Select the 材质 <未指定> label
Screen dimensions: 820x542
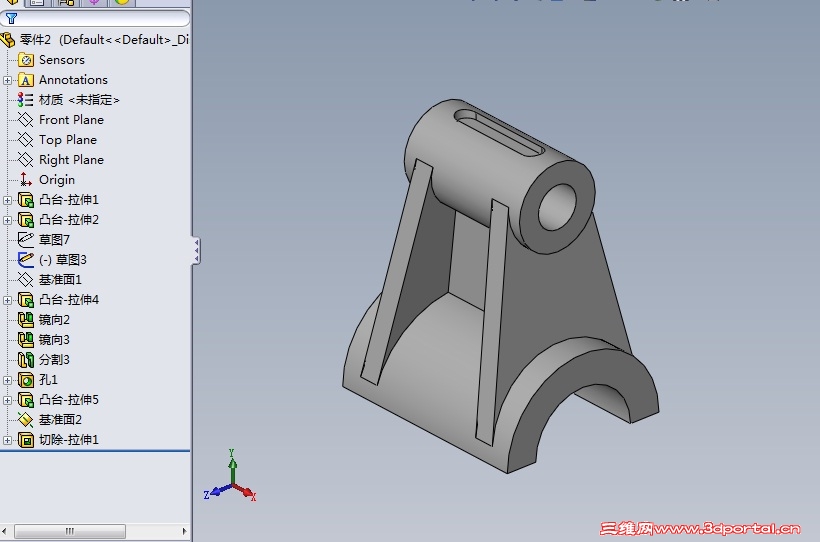[79, 99]
